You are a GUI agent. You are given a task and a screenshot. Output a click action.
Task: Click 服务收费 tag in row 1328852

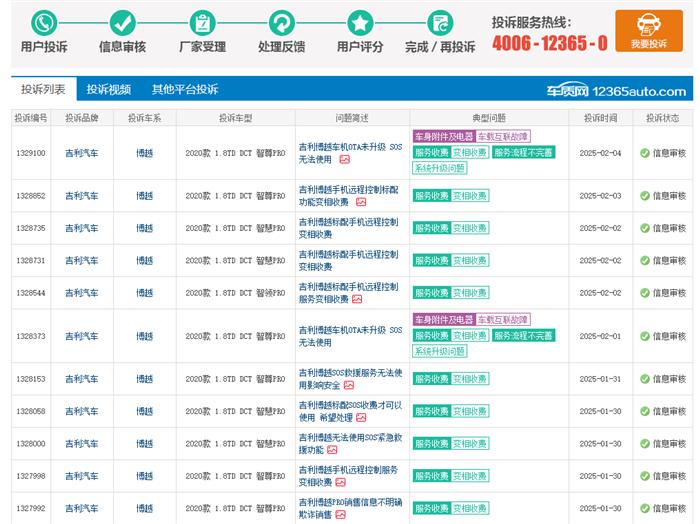(432, 195)
